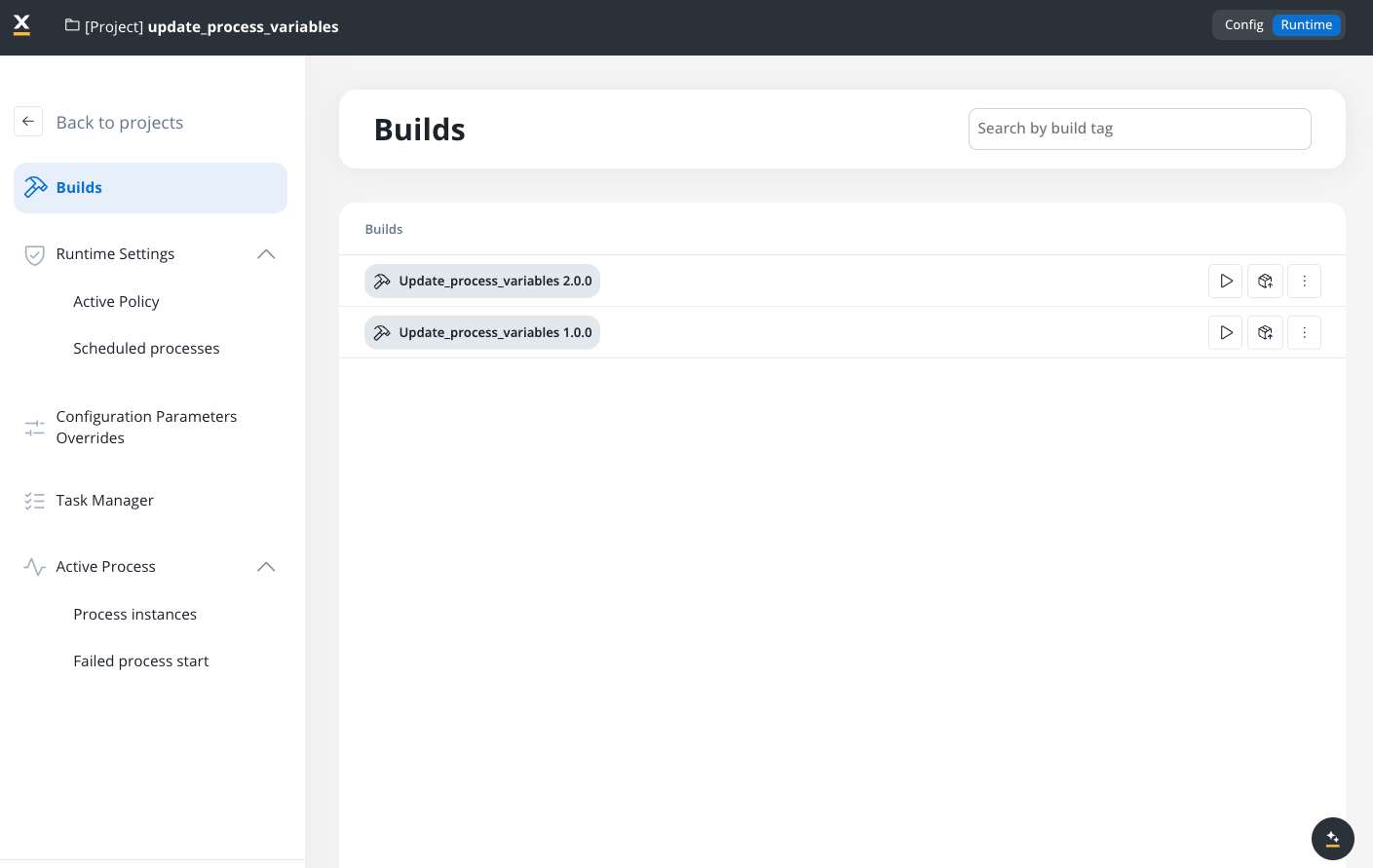Click the X logo in the top bar
Viewport: 1373px width, 868px height.
click(21, 25)
